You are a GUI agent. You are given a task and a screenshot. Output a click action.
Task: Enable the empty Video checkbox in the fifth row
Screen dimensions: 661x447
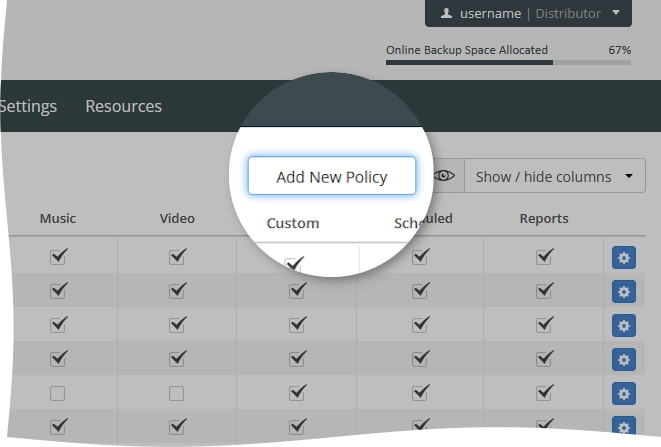(177, 393)
